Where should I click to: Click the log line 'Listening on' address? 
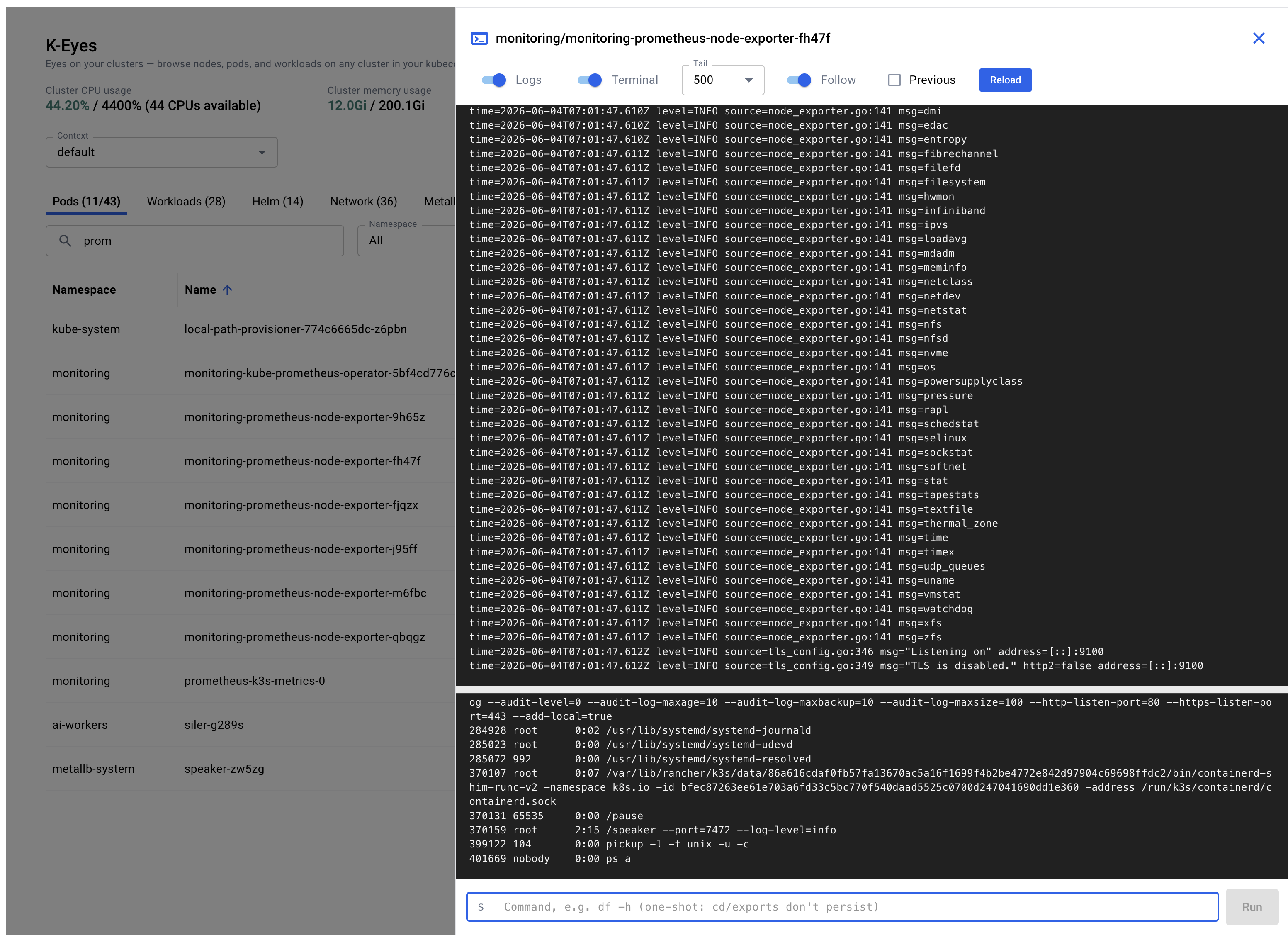point(787,652)
